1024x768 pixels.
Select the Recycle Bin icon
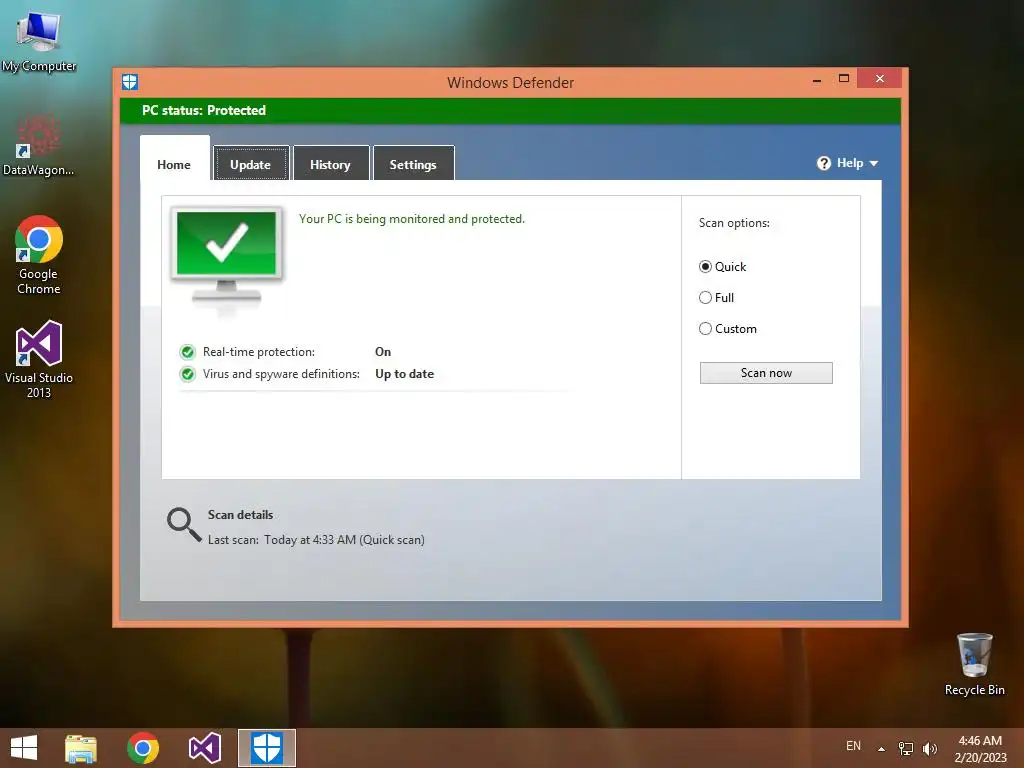click(x=974, y=664)
